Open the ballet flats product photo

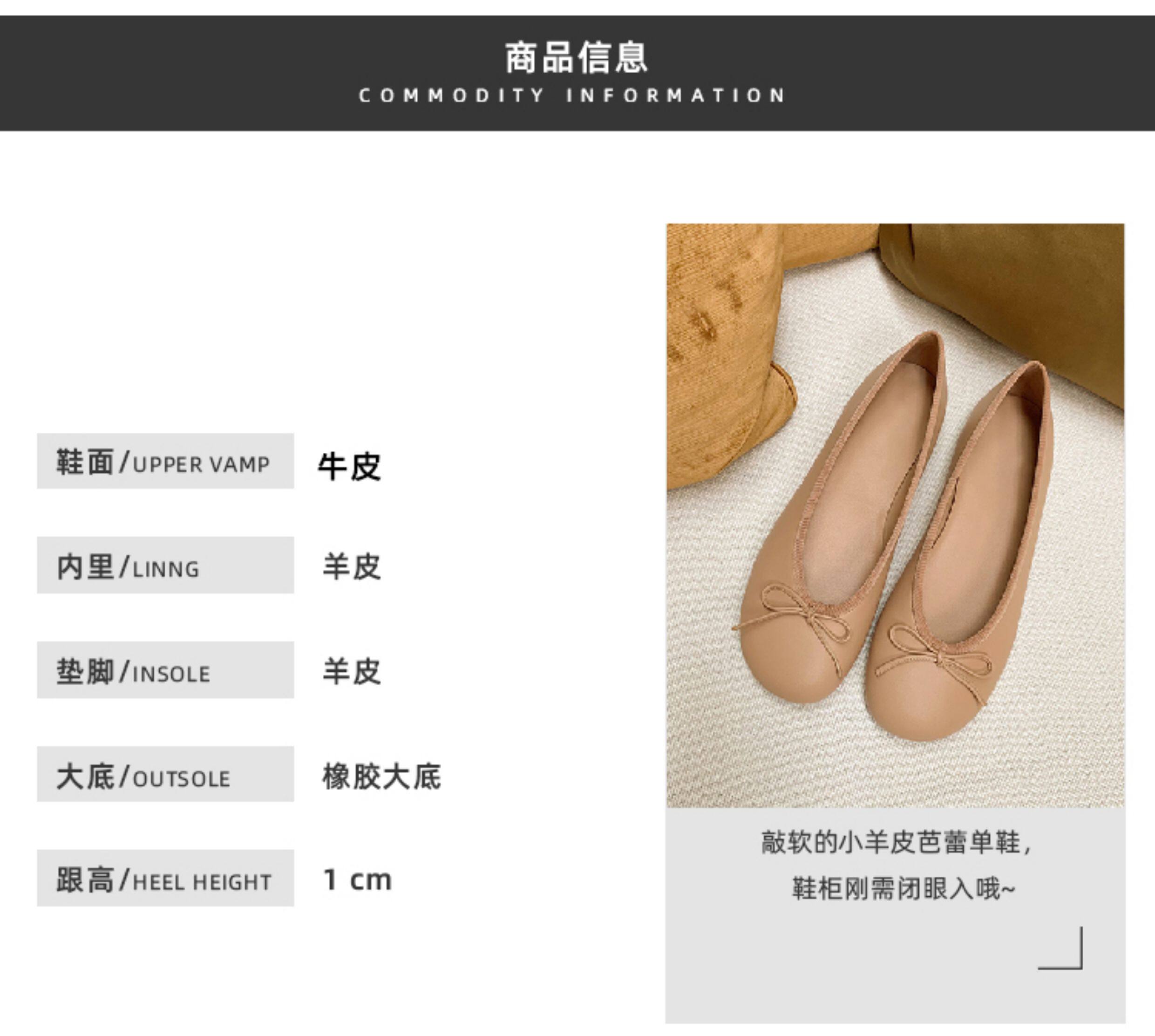tap(896, 515)
